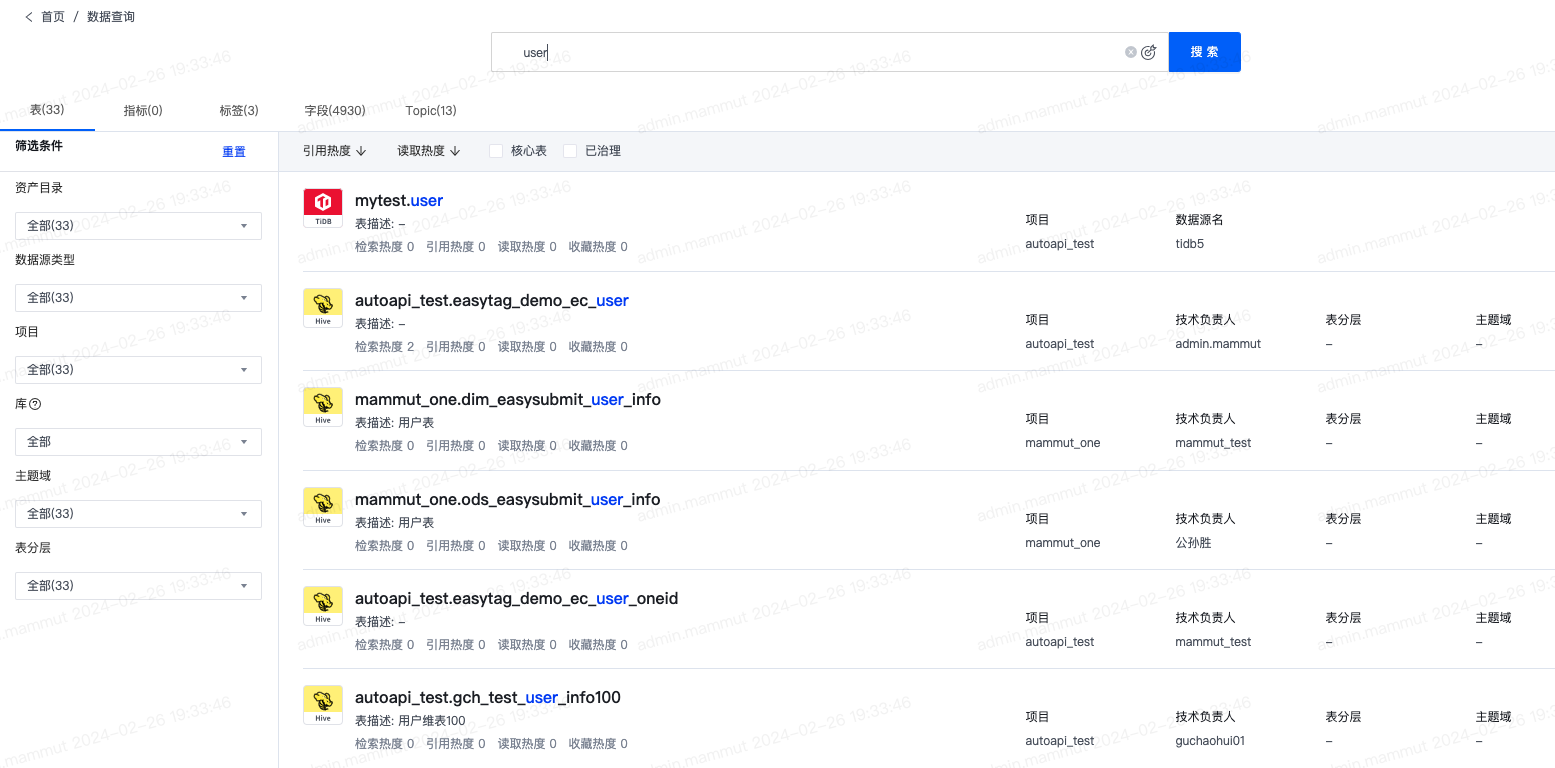Screen dimensions: 1555x768
Task: Open mammut_one.ods_easysubmit_user_info table
Action: (508, 499)
